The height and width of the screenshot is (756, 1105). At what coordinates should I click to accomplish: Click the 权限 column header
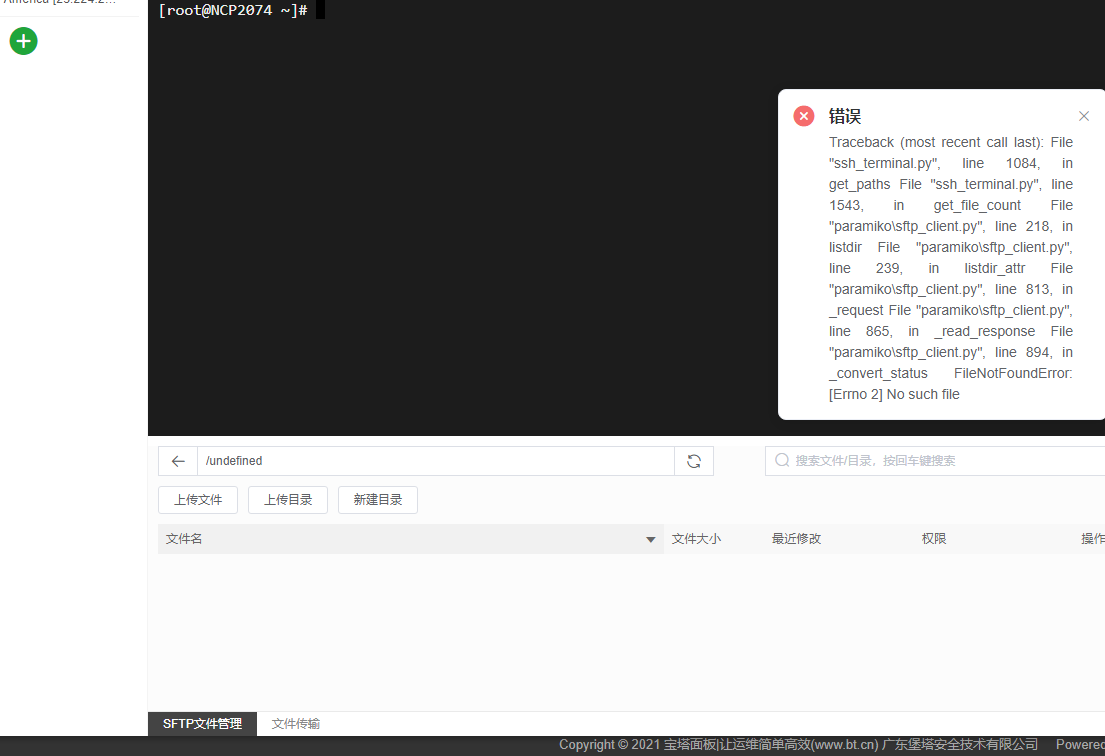pyautogui.click(x=934, y=539)
